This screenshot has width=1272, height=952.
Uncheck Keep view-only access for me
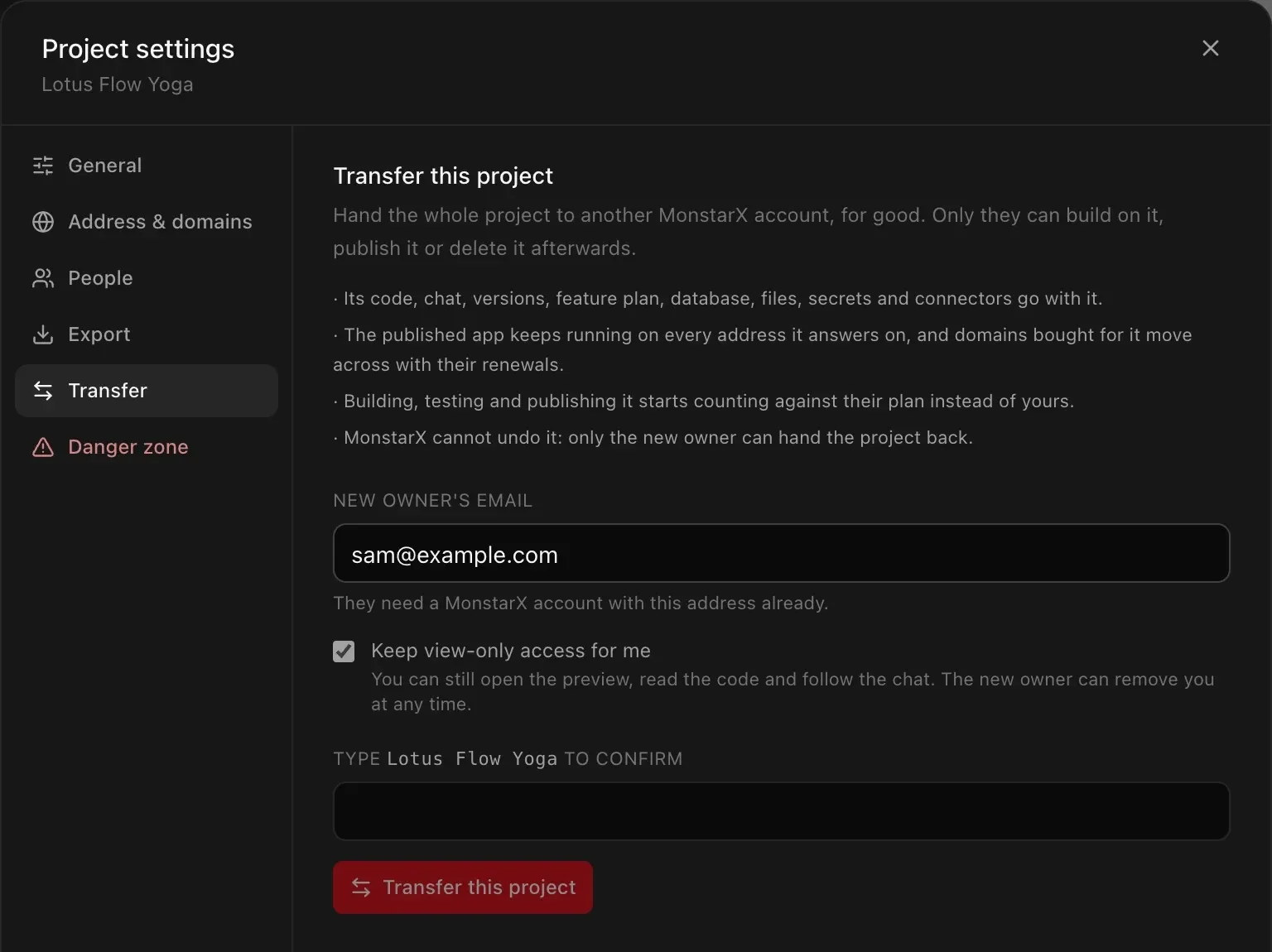[344, 651]
